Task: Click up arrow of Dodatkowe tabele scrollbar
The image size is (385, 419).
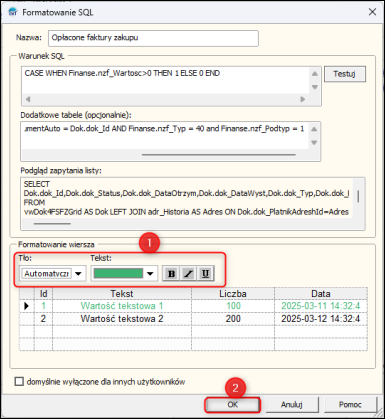Action: click(x=314, y=129)
